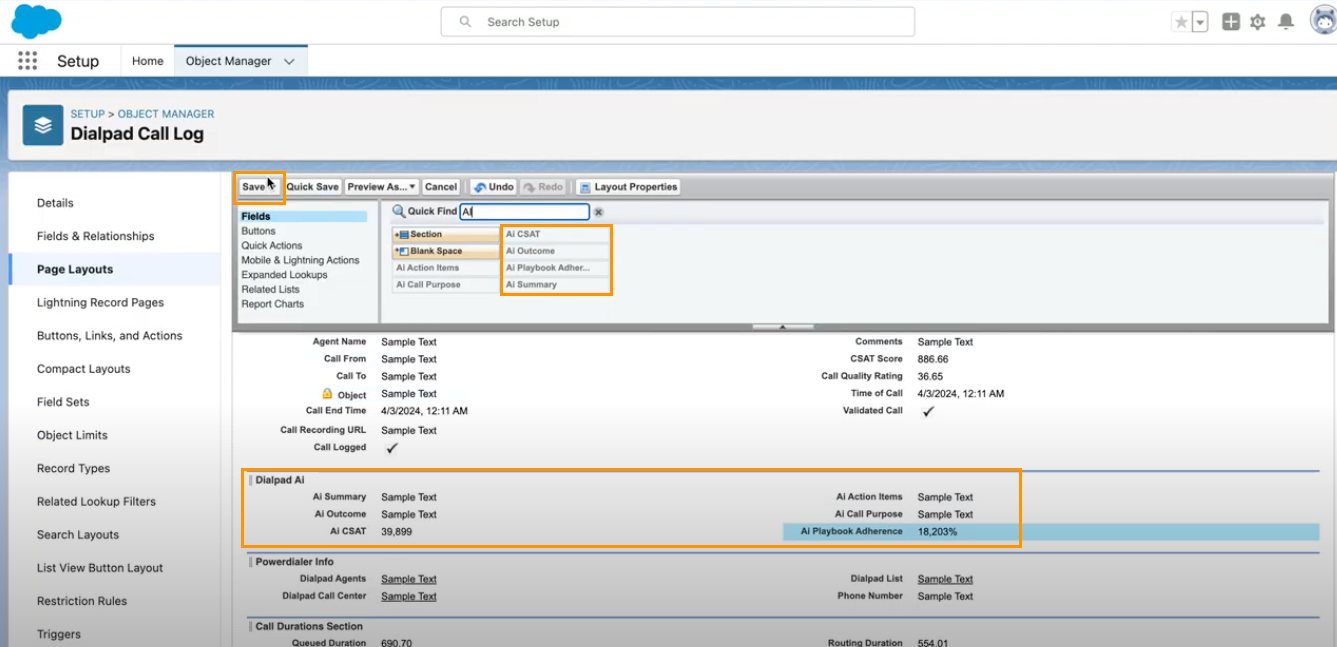Image resolution: width=1337 pixels, height=647 pixels.
Task: Open Restriction Rules in the sidebar
Action: pos(82,601)
